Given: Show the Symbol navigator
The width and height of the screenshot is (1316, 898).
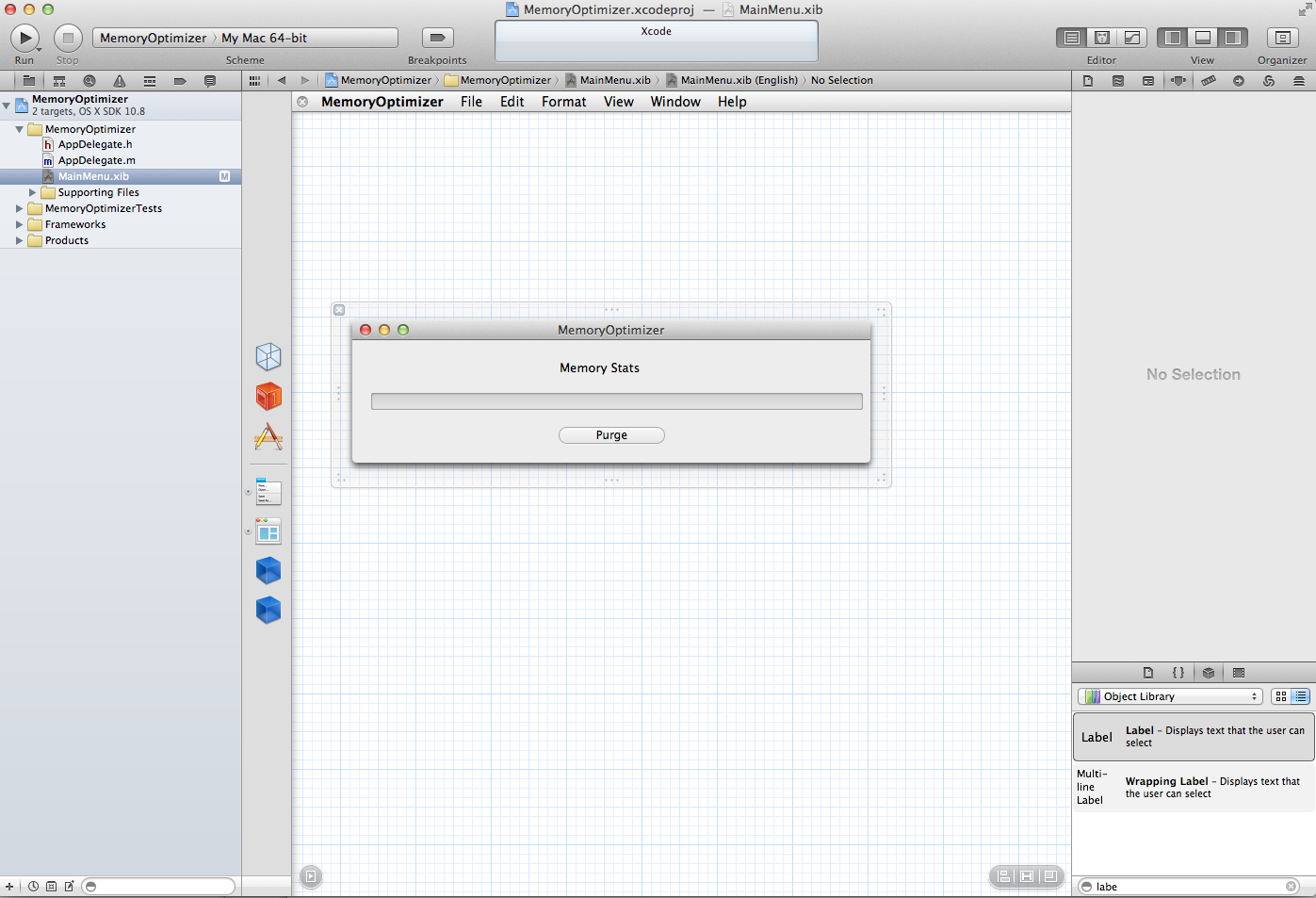Looking at the screenshot, I should 59,81.
